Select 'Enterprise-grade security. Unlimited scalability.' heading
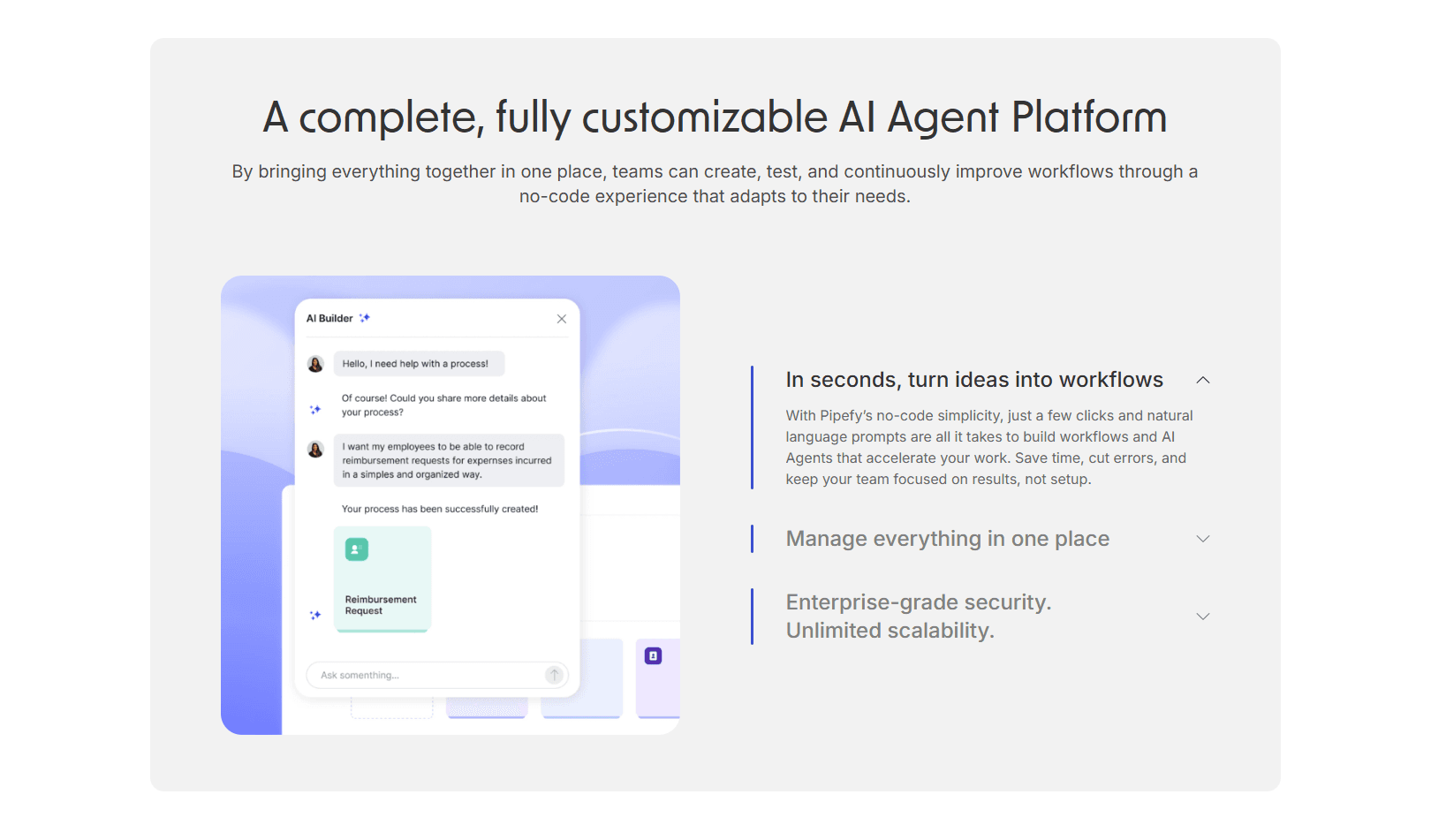The width and height of the screenshot is (1431, 840). pos(919,617)
